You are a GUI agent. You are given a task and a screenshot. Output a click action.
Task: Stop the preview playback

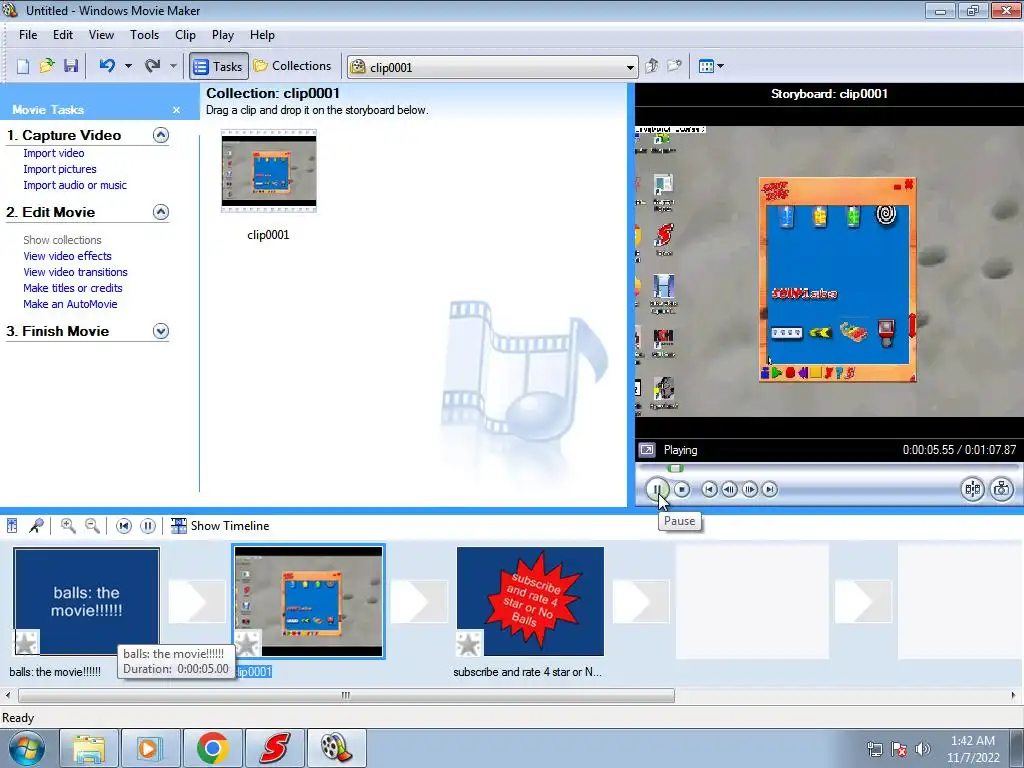click(x=682, y=489)
